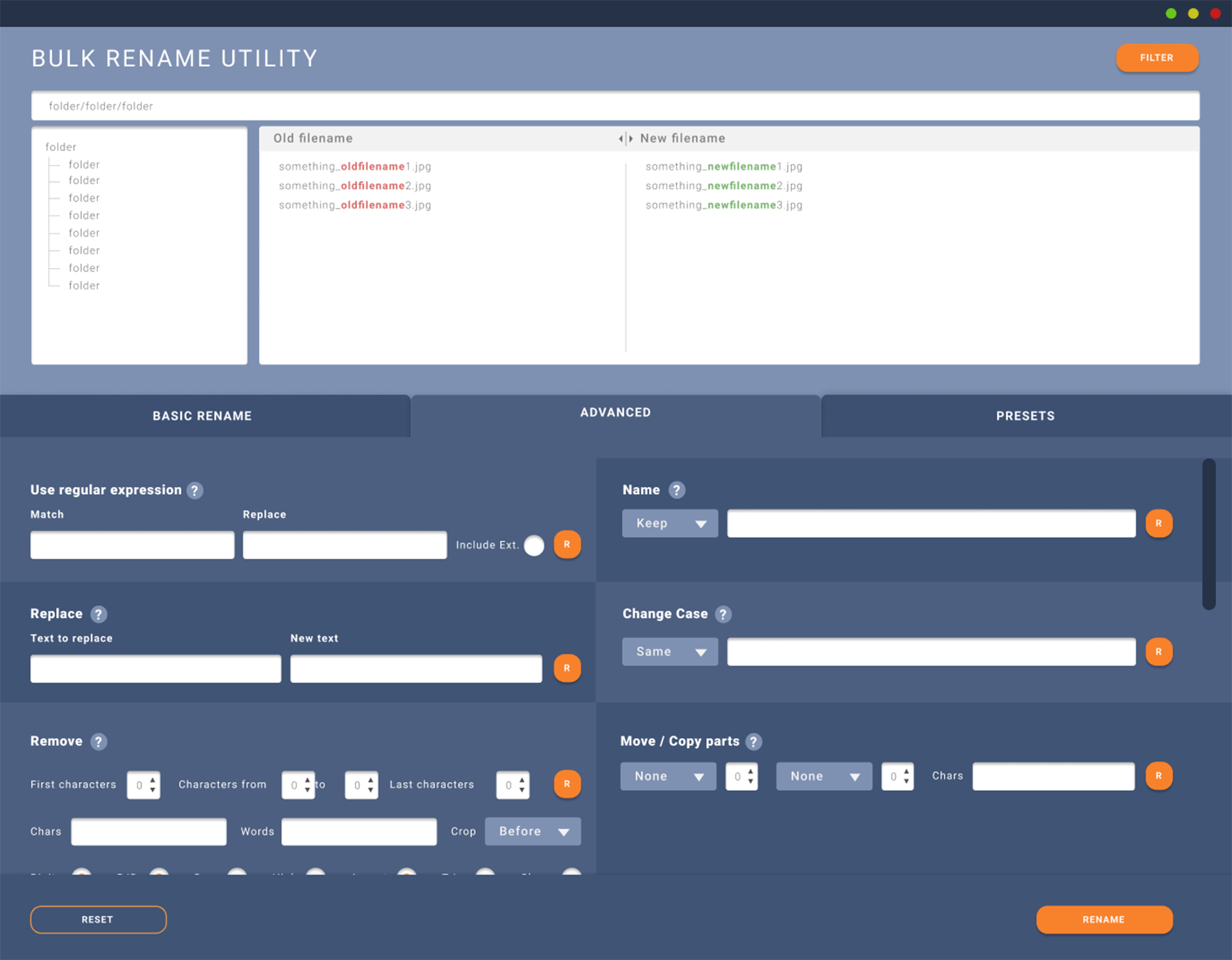Open the Name Keep dropdown

669,523
